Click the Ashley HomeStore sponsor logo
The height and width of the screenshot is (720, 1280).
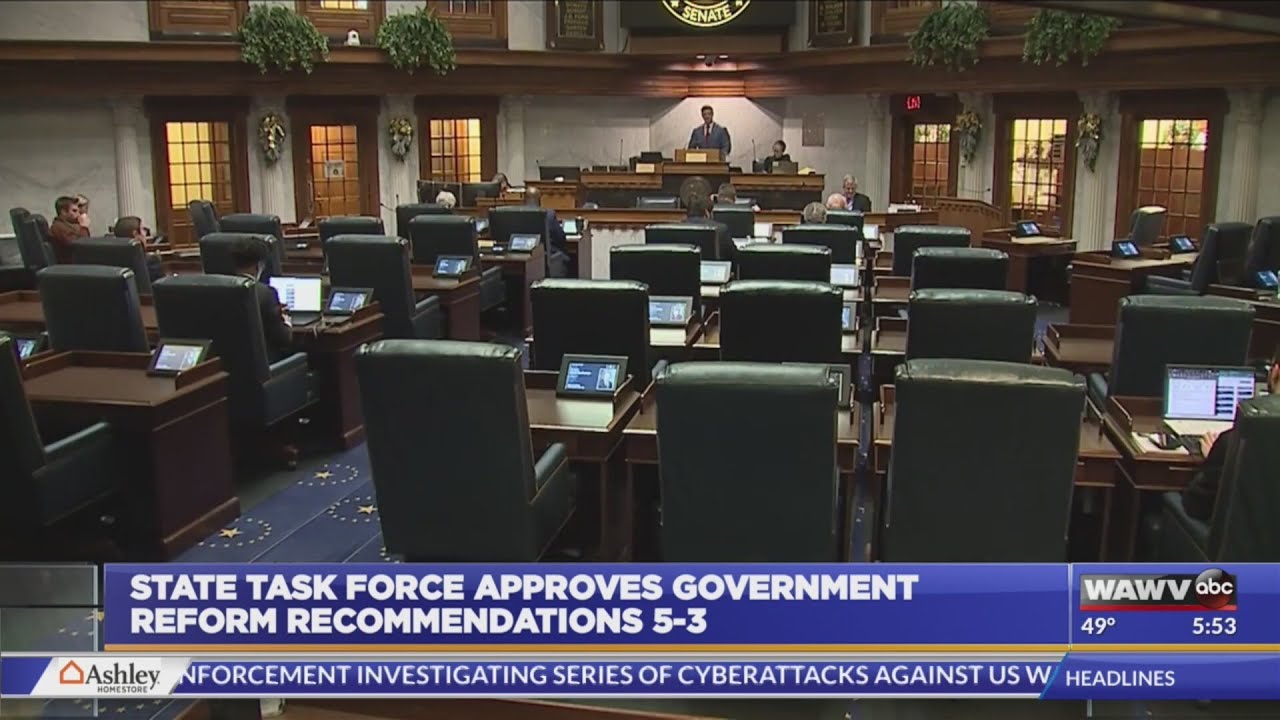tap(110, 676)
